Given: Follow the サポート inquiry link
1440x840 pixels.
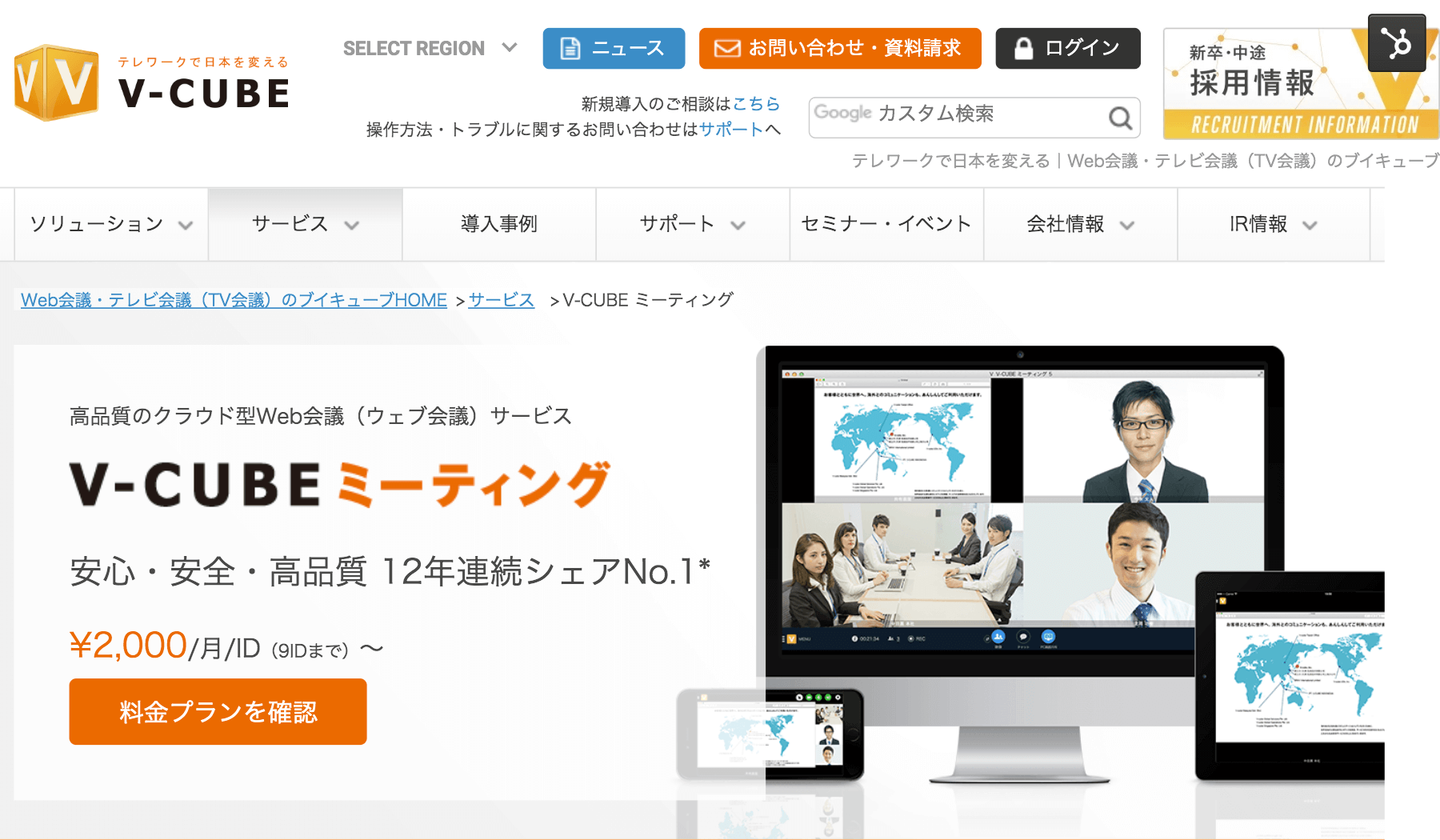Looking at the screenshot, I should [731, 130].
